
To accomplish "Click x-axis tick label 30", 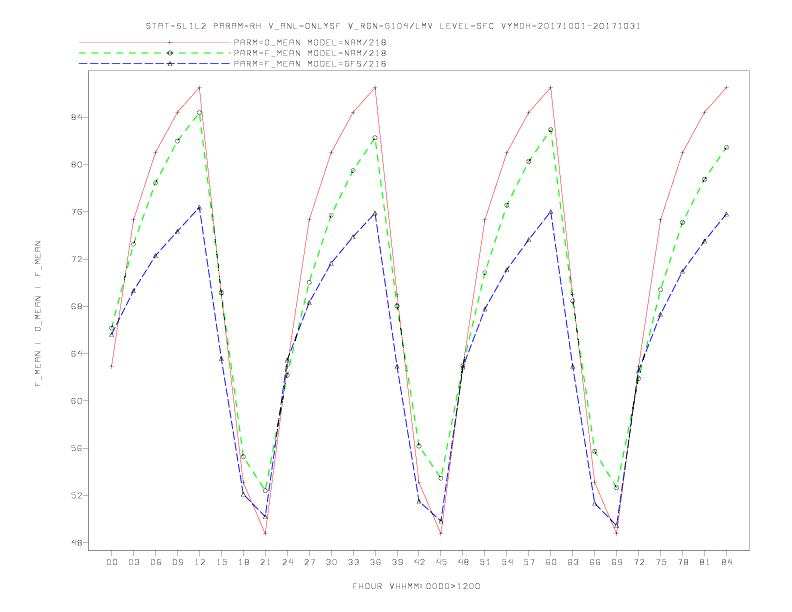I will coord(331,562).
